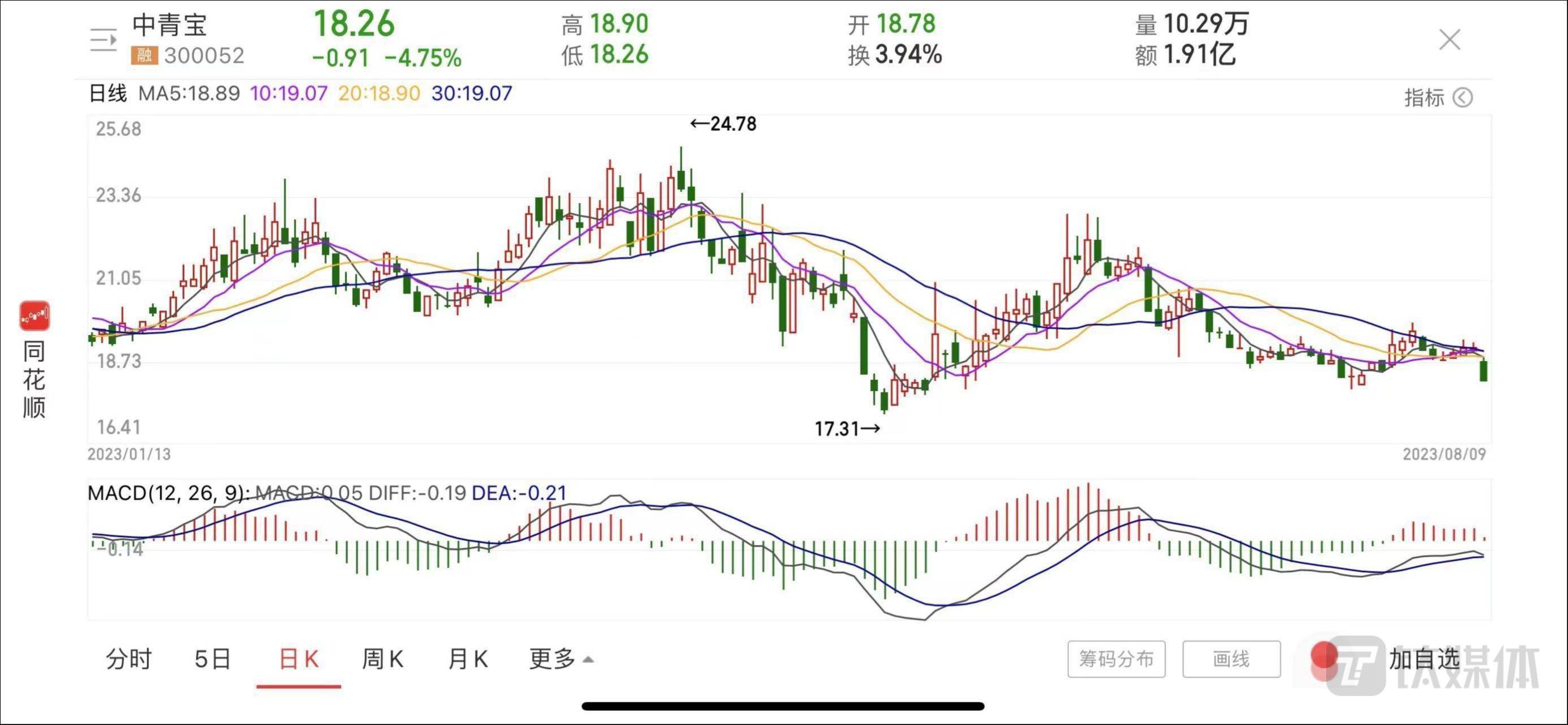Switch to the 月K tab
The width and height of the screenshot is (1568, 725).
pyautogui.click(x=468, y=659)
